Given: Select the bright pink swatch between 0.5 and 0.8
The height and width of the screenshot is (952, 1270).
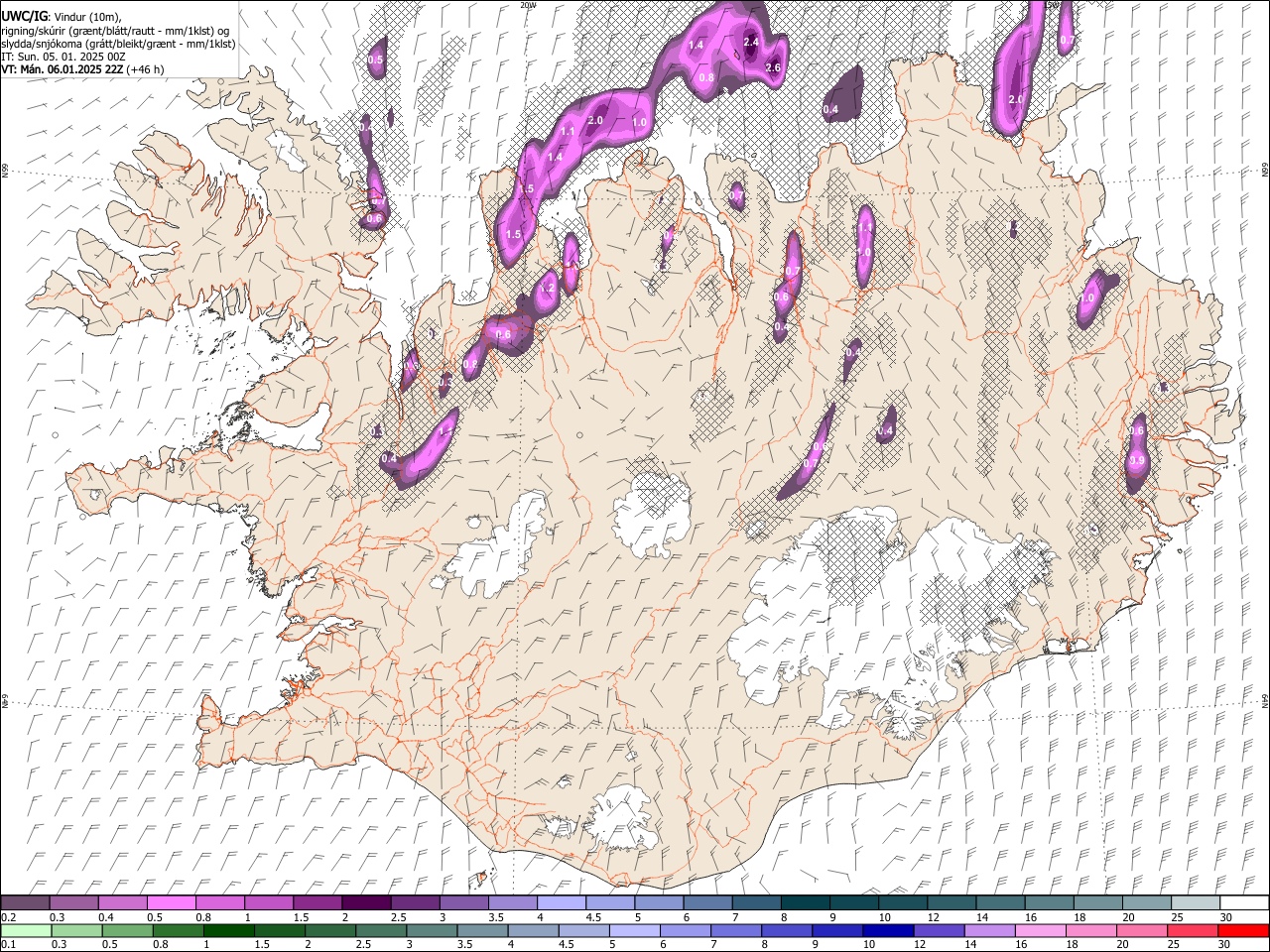Looking at the screenshot, I should pos(171,903).
